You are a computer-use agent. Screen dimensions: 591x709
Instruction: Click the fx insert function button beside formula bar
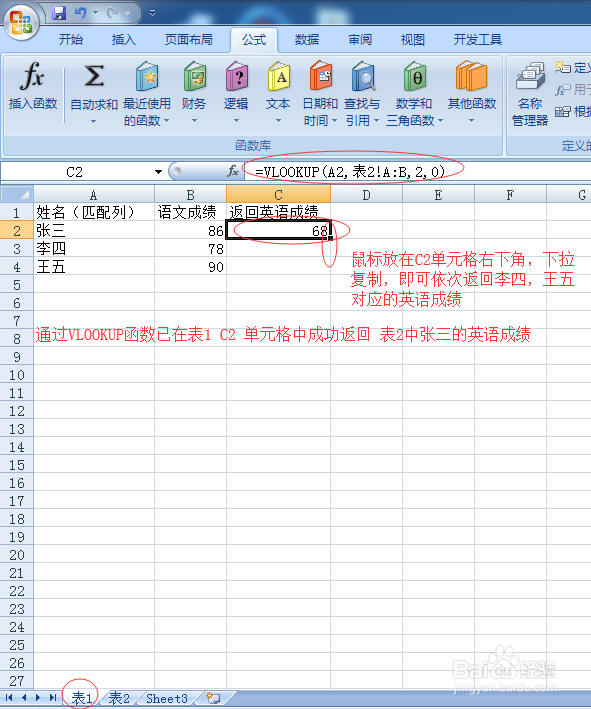point(233,171)
